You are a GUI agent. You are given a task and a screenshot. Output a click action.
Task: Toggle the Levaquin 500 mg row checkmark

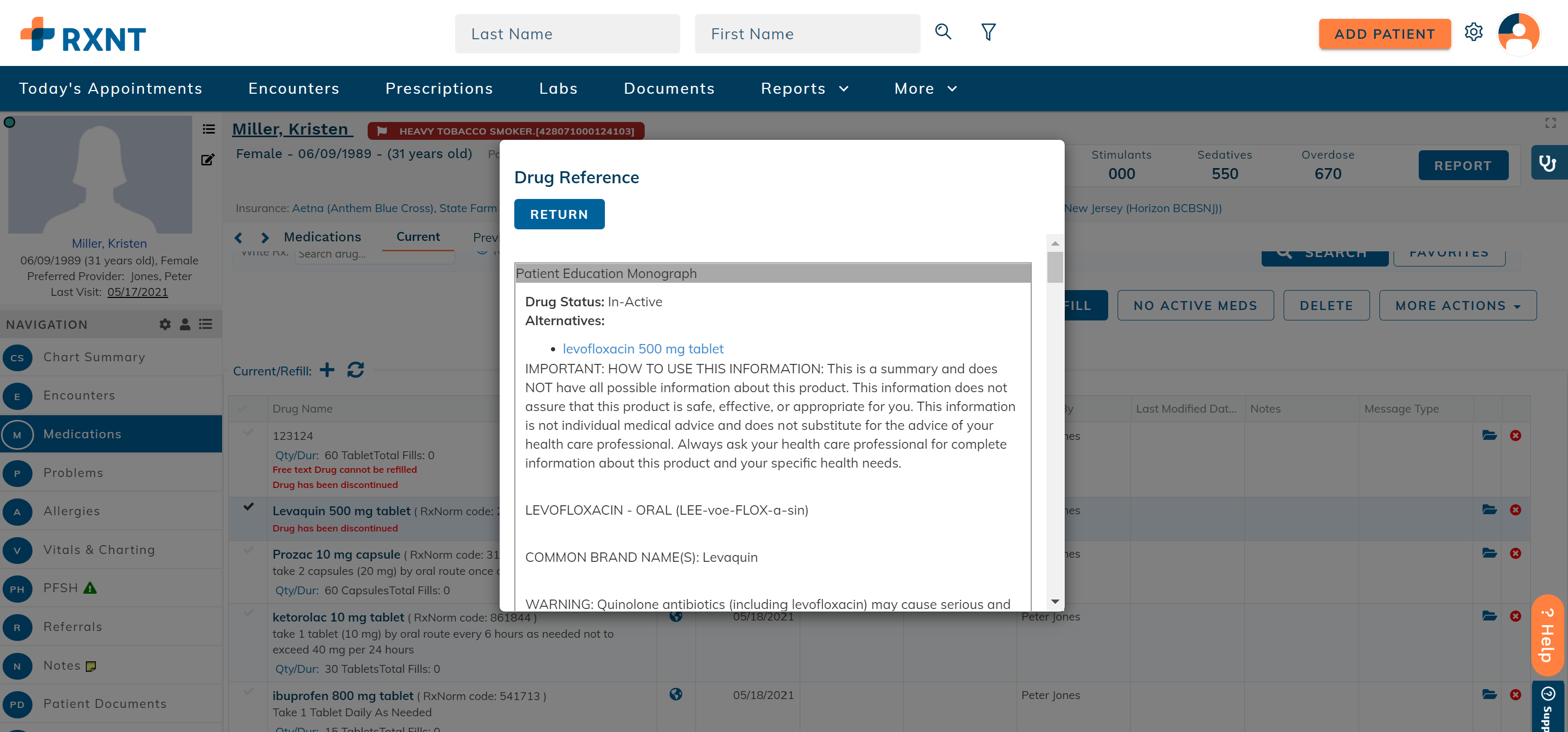click(248, 507)
